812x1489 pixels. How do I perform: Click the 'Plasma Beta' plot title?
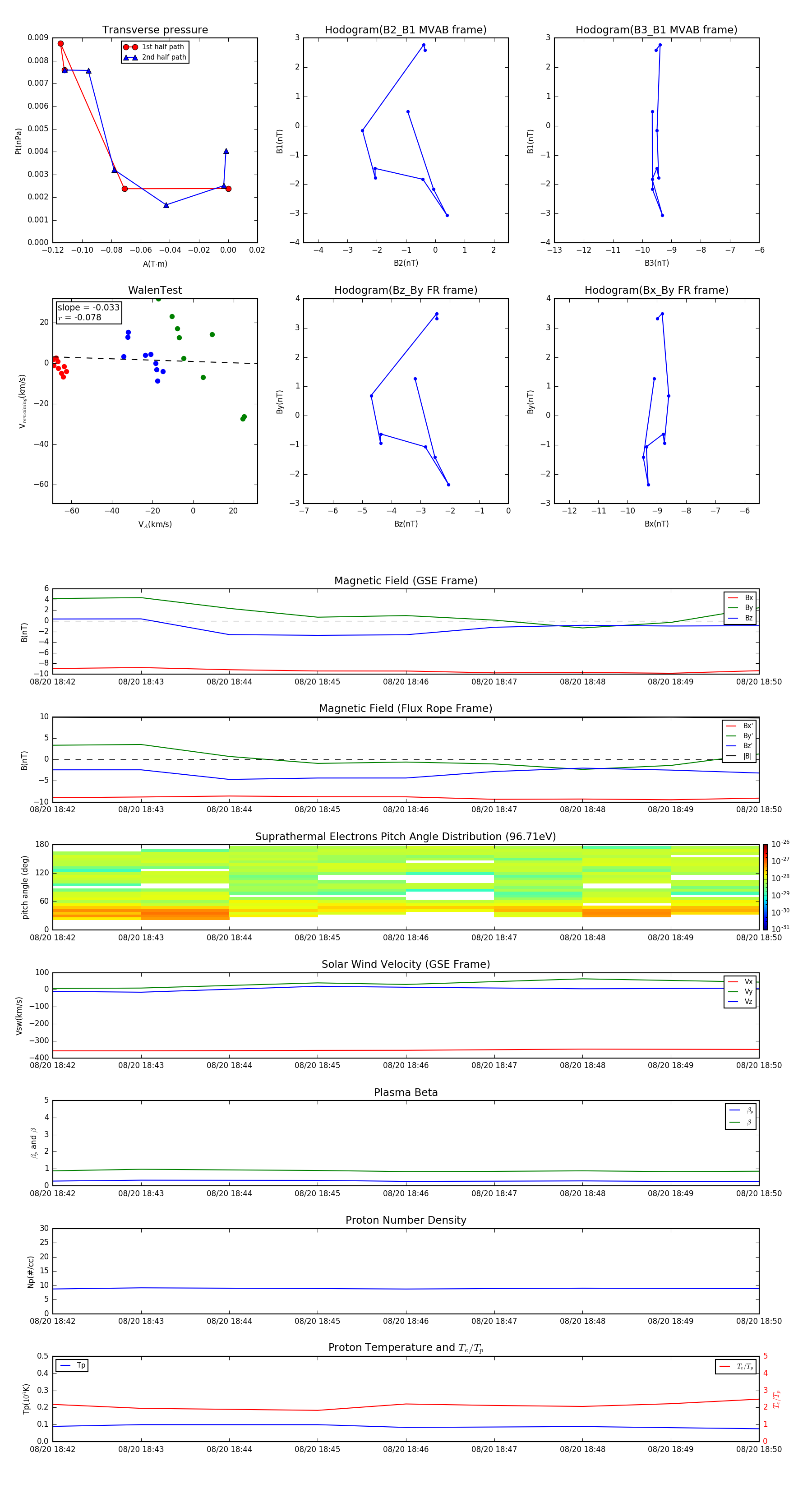406,1092
